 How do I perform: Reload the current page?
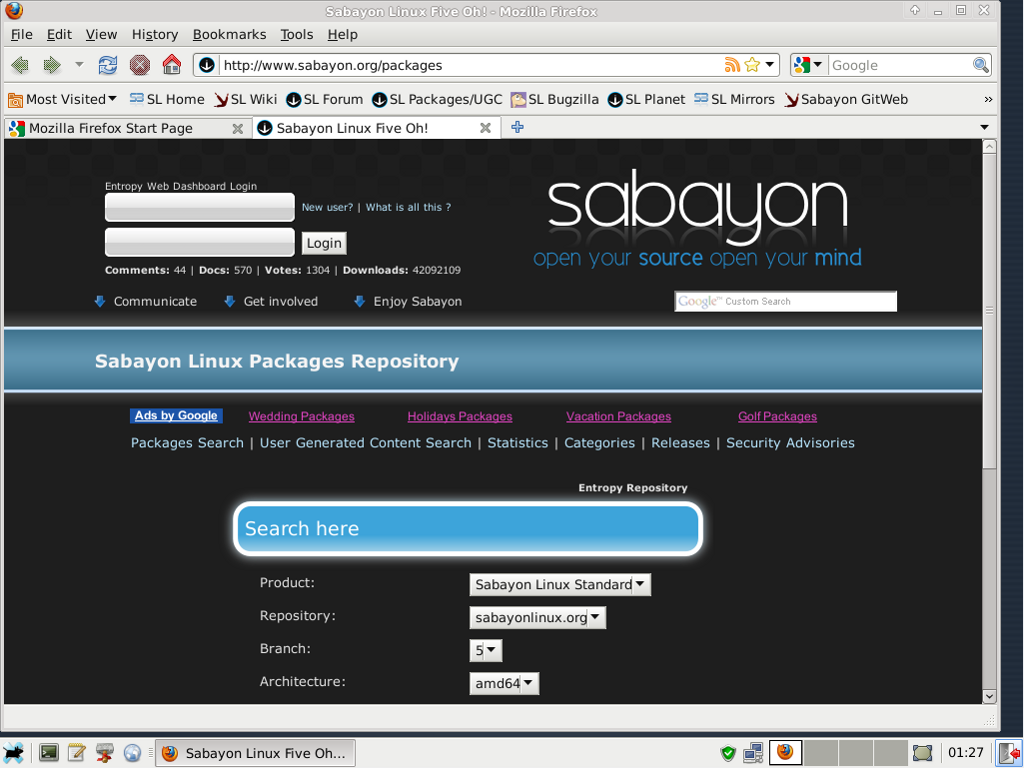coord(108,65)
